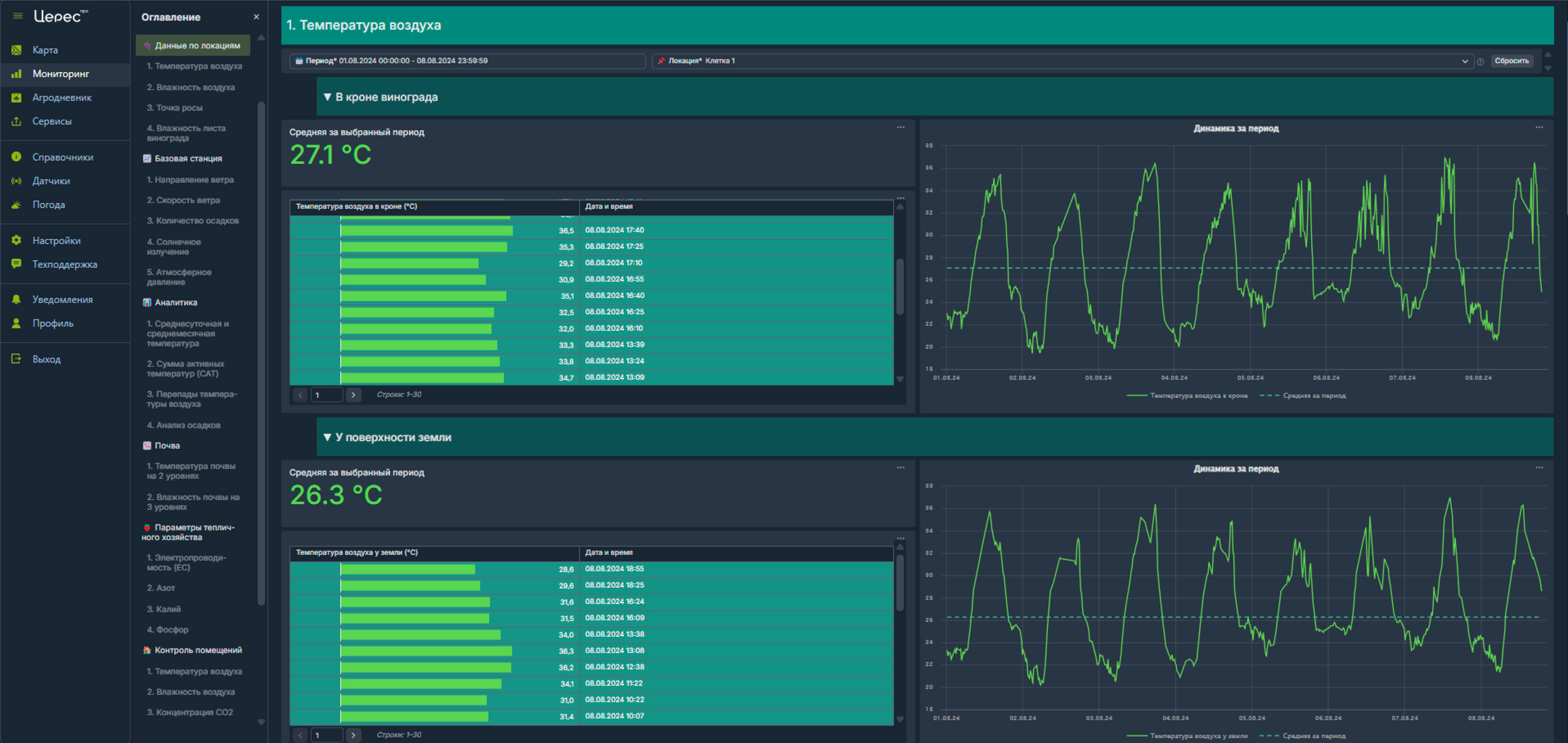This screenshot has height=743, width=1568.
Task: Open options menu of the crown average card
Action: click(x=900, y=127)
